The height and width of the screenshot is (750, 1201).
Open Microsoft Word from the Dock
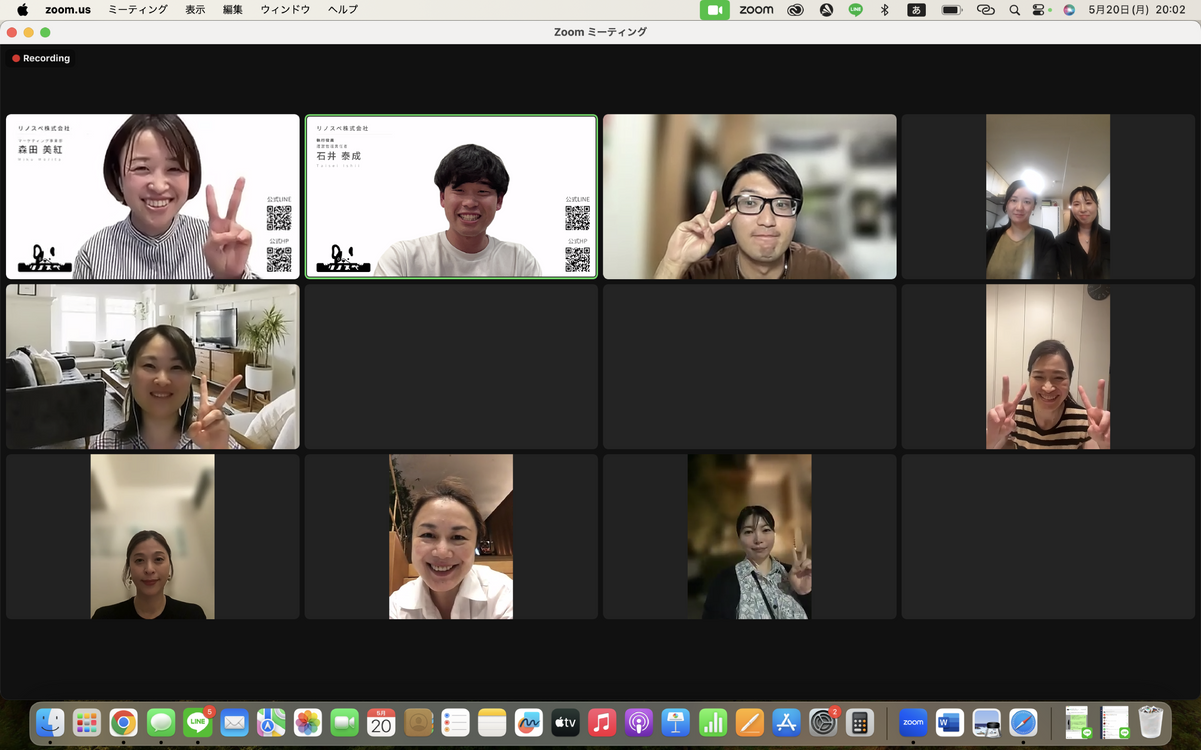pyautogui.click(x=949, y=722)
